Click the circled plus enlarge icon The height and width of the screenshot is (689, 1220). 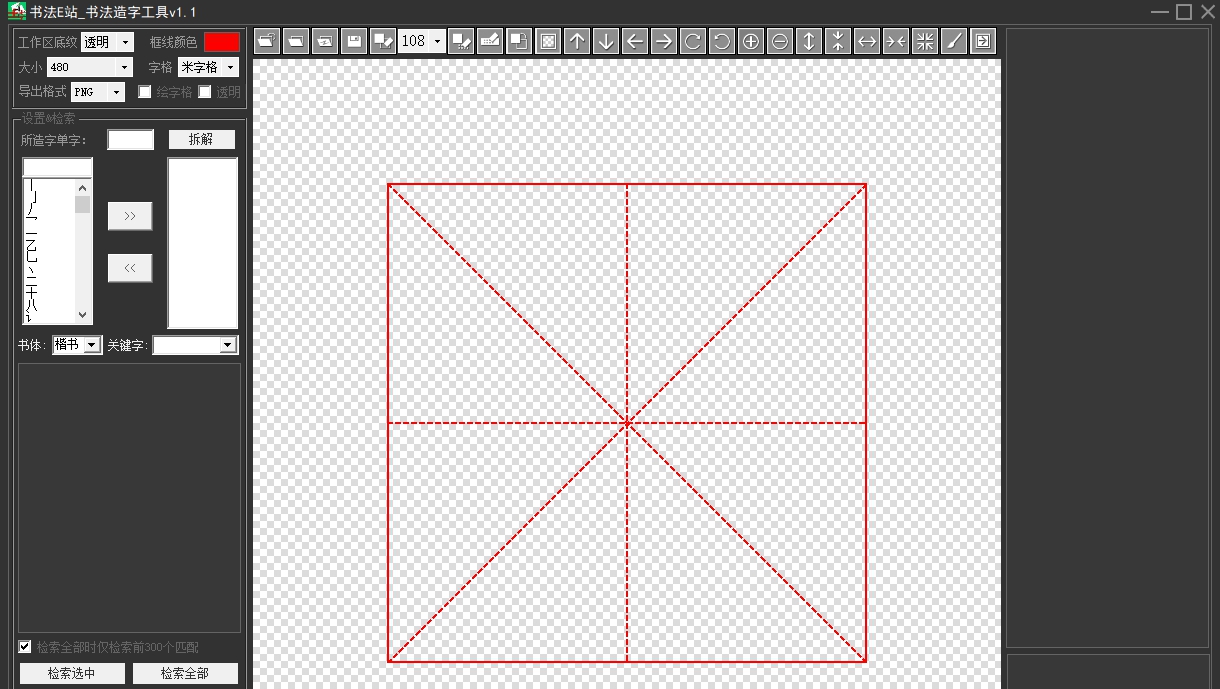pos(751,41)
